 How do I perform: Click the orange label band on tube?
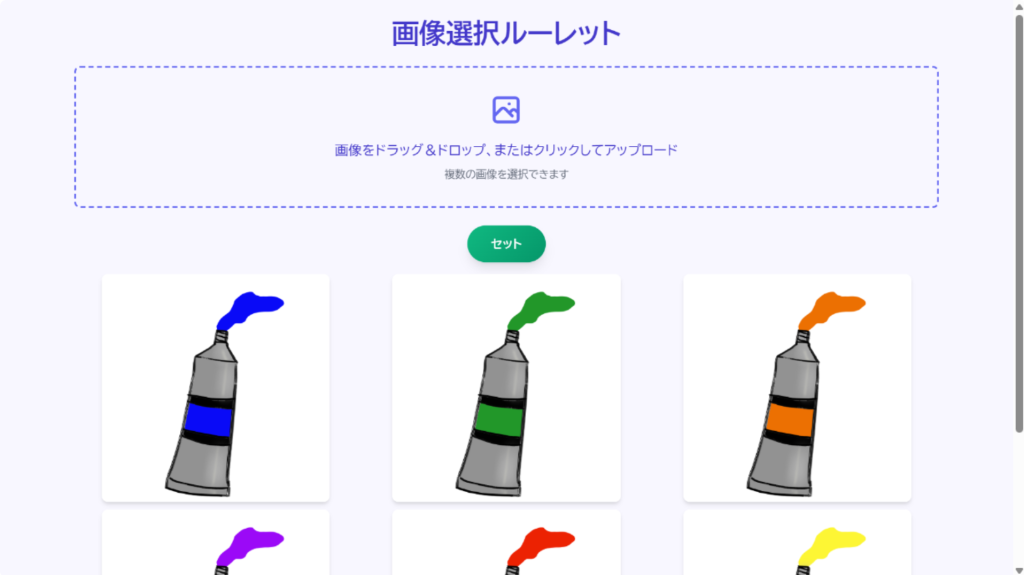point(790,419)
